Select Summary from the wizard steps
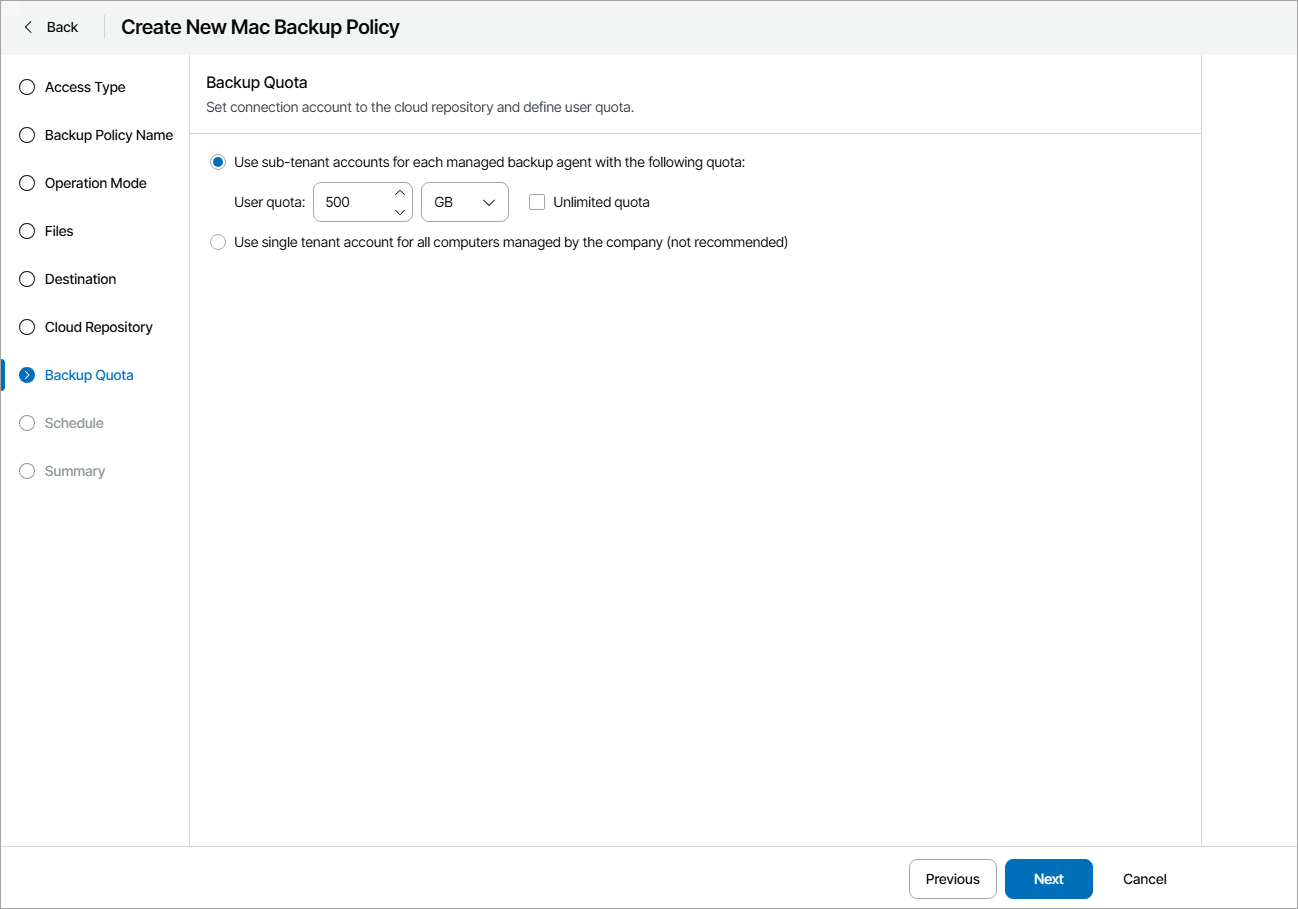1298x909 pixels. pyautogui.click(x=26, y=471)
